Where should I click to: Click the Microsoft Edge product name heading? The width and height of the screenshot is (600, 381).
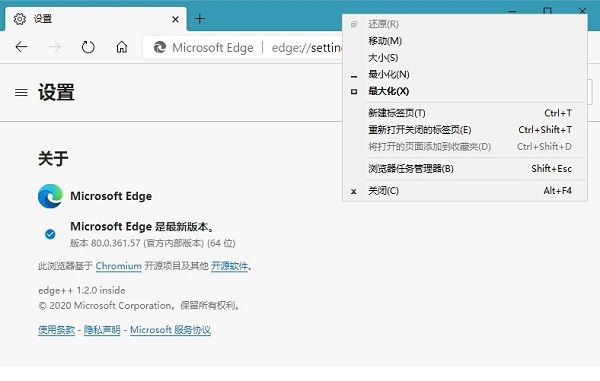pos(111,196)
